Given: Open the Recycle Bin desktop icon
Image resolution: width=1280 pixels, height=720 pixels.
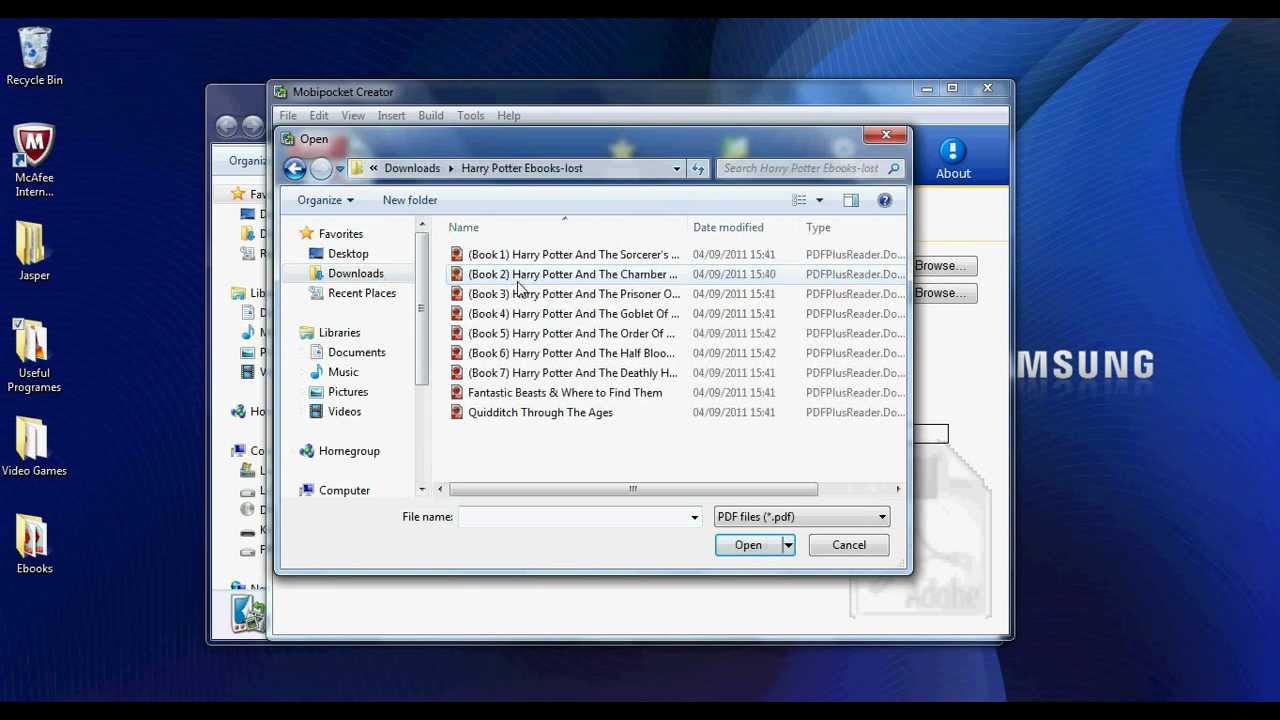Looking at the screenshot, I should pyautogui.click(x=34, y=57).
